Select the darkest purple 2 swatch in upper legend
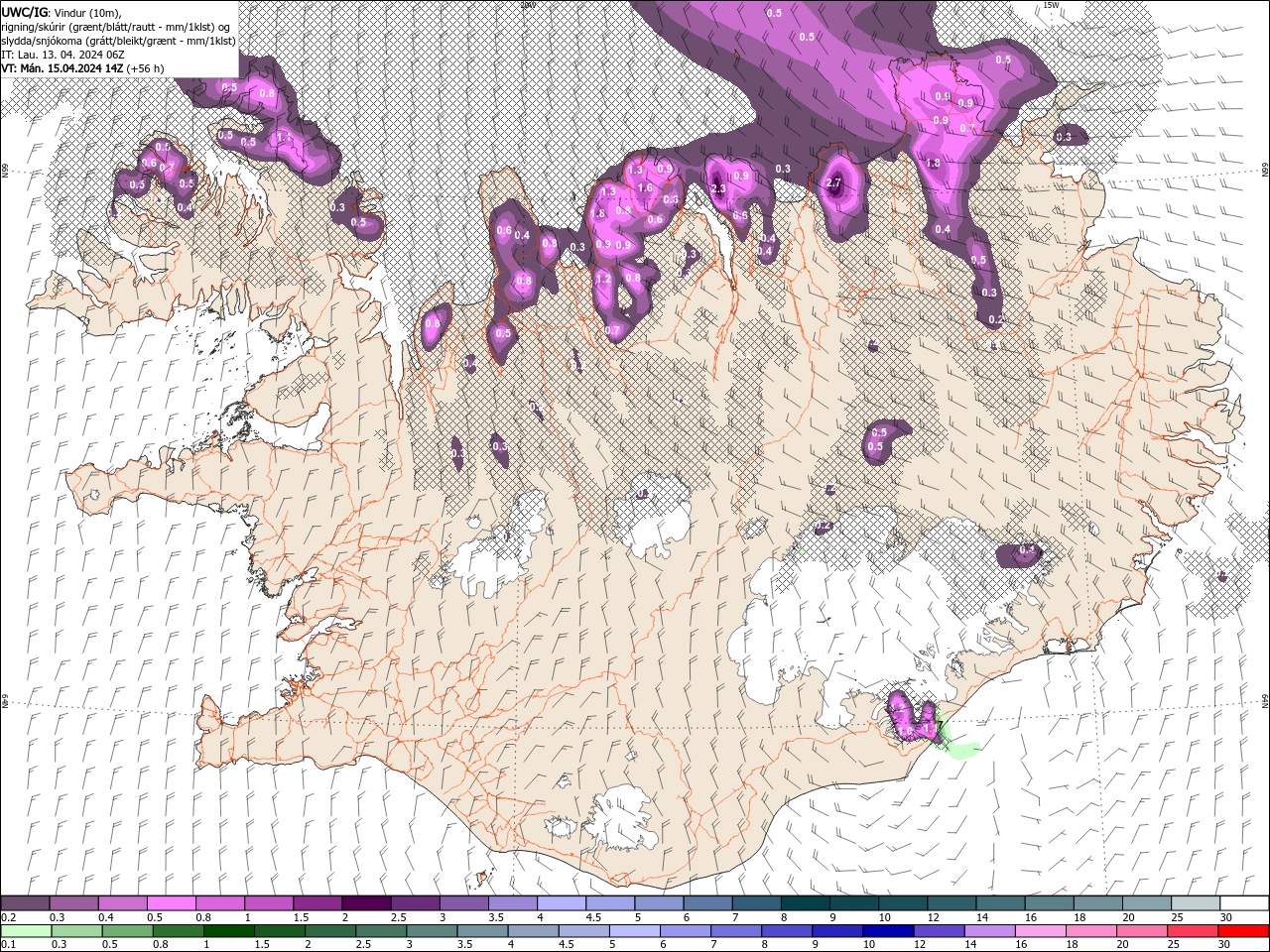This screenshot has width=1270, height=952. [365, 903]
